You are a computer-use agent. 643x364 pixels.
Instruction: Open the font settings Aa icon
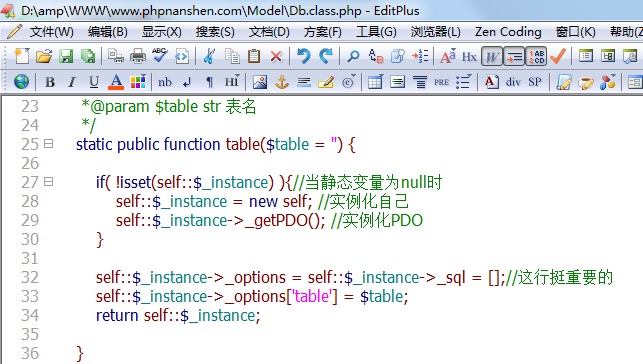448,56
